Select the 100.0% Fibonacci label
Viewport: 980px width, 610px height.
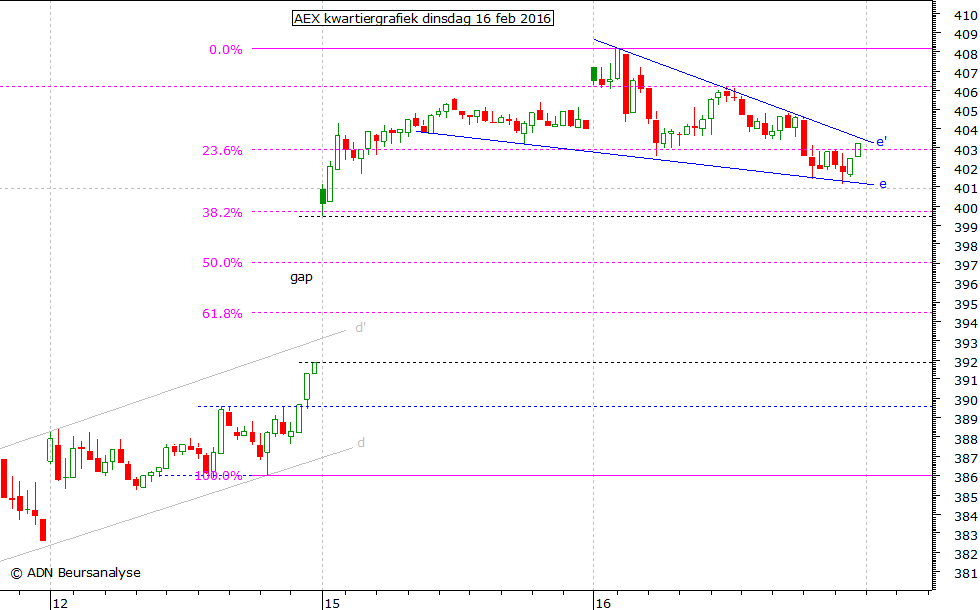point(218,476)
